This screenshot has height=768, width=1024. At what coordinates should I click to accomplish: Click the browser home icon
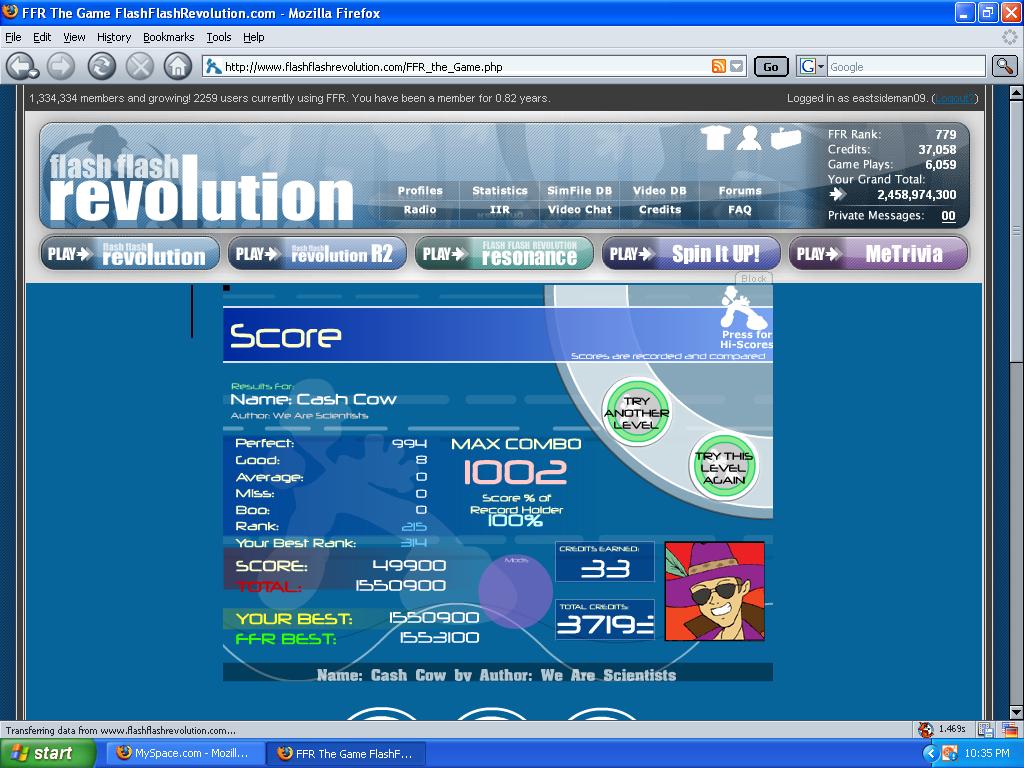click(x=178, y=66)
